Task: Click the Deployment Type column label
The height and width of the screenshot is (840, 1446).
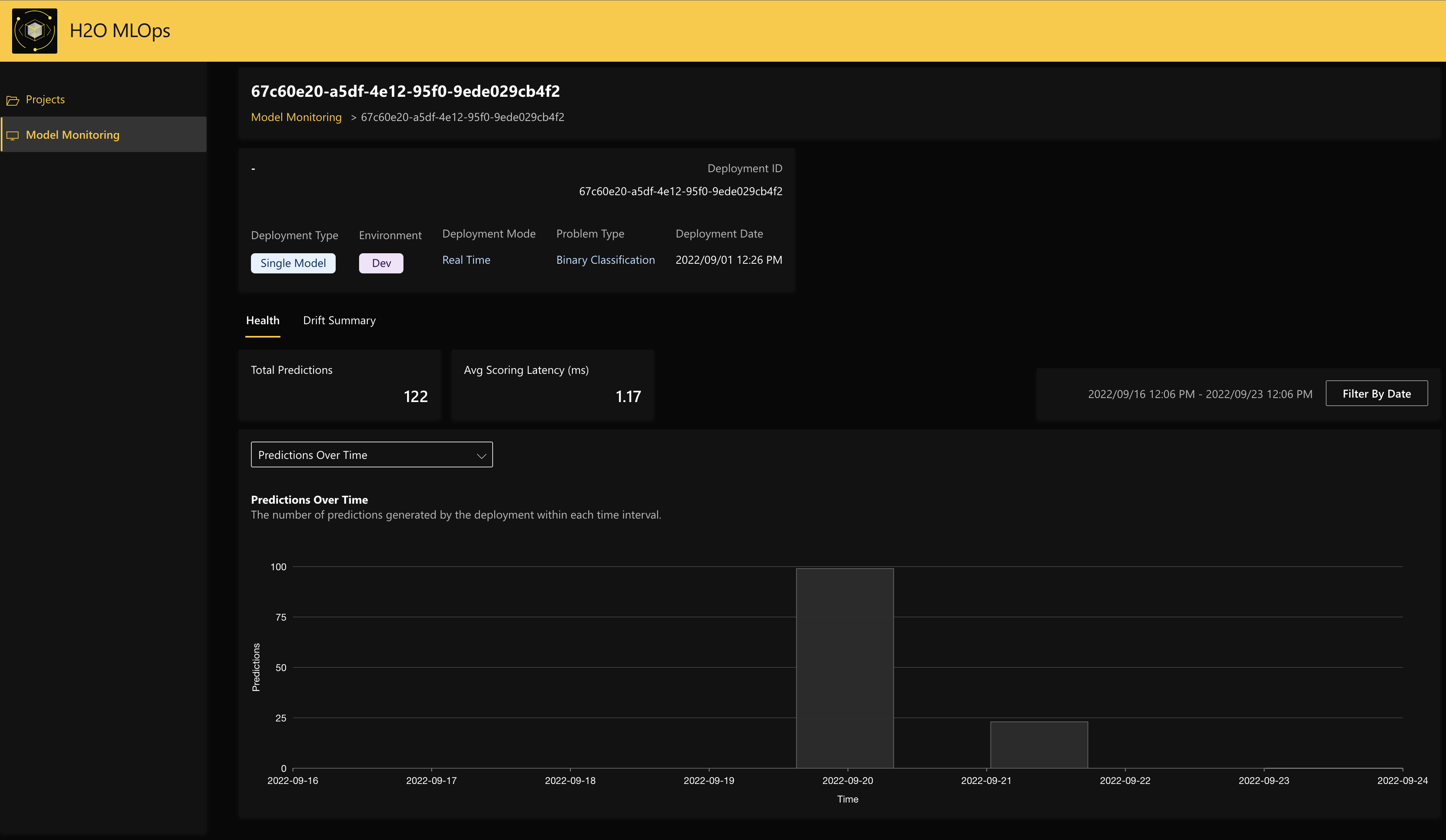Action: 295,235
